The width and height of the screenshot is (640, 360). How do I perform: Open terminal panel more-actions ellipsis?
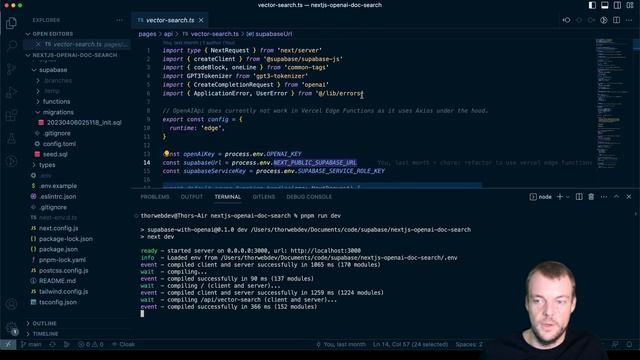pyautogui.click(x=604, y=197)
